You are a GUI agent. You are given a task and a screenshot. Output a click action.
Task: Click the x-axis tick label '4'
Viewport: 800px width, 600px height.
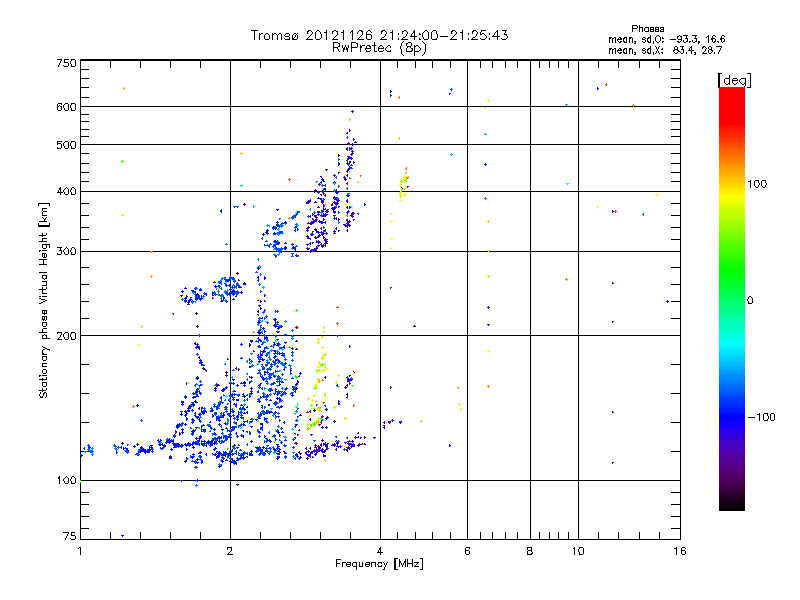tap(380, 551)
